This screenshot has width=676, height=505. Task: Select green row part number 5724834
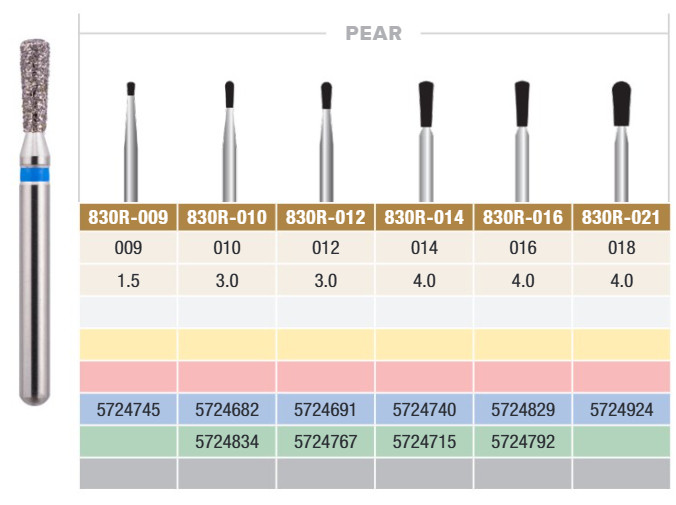point(227,442)
